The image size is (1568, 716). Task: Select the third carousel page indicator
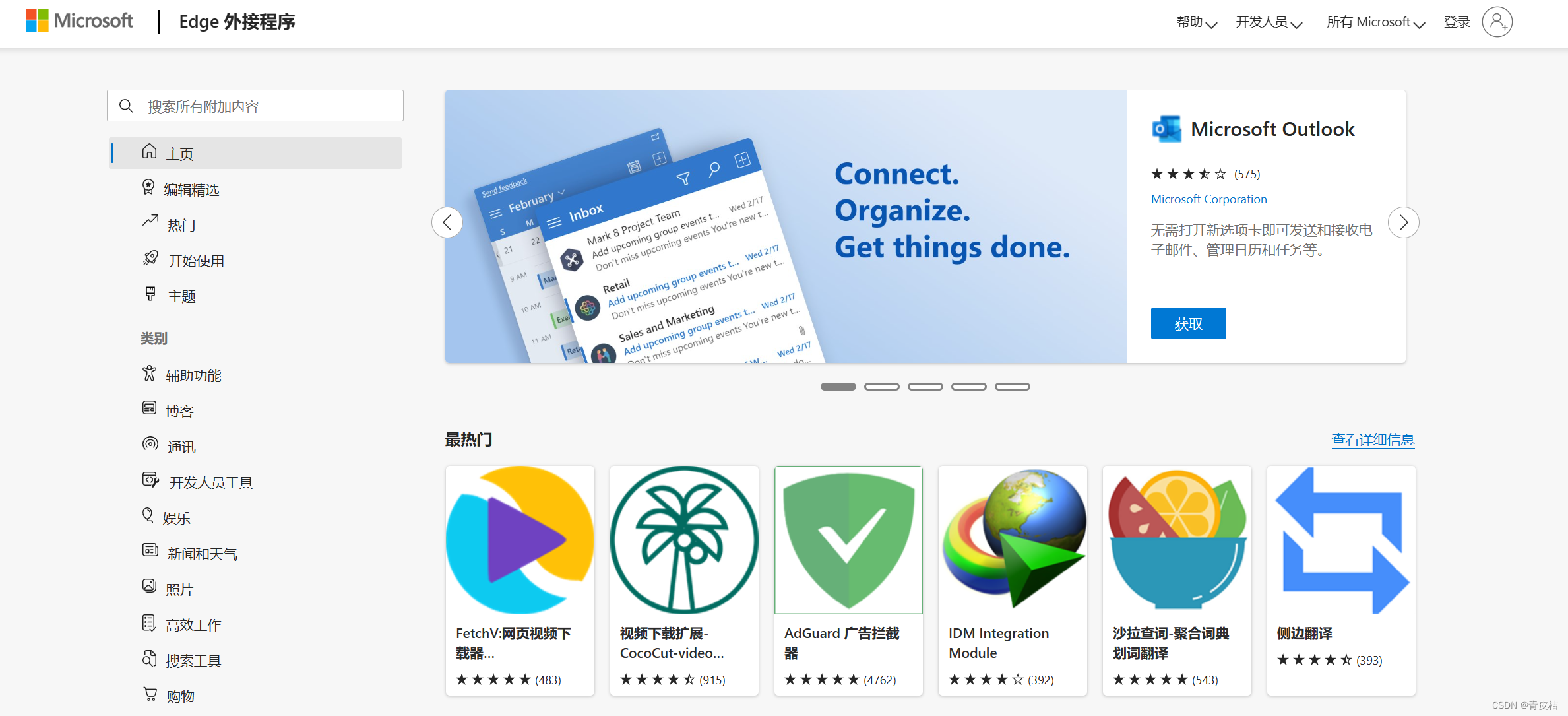[925, 387]
